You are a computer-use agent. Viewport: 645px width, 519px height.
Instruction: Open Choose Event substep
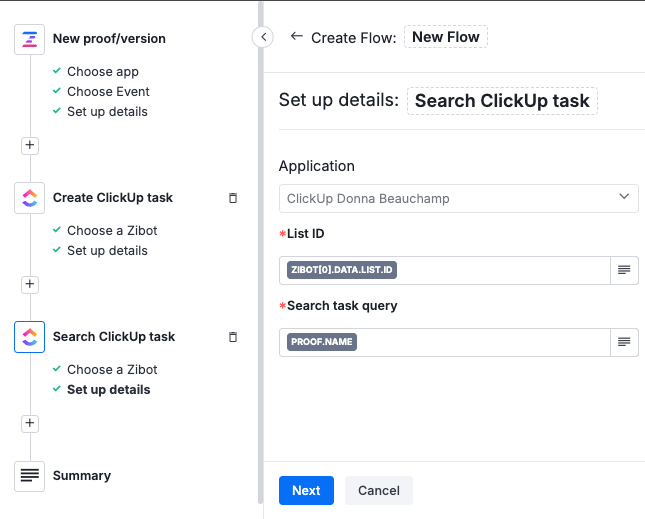[108, 91]
